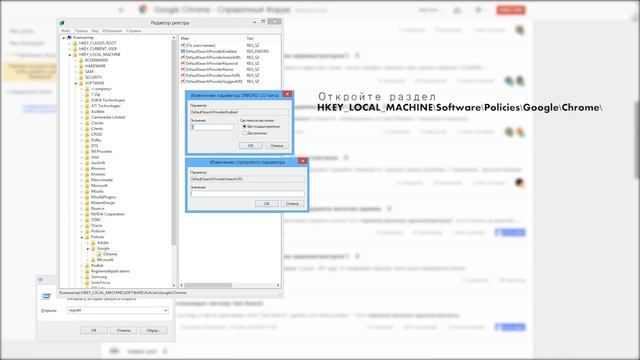Select the decimal (Десятичная) base radio button
640x360 pixels.
pos(244,133)
